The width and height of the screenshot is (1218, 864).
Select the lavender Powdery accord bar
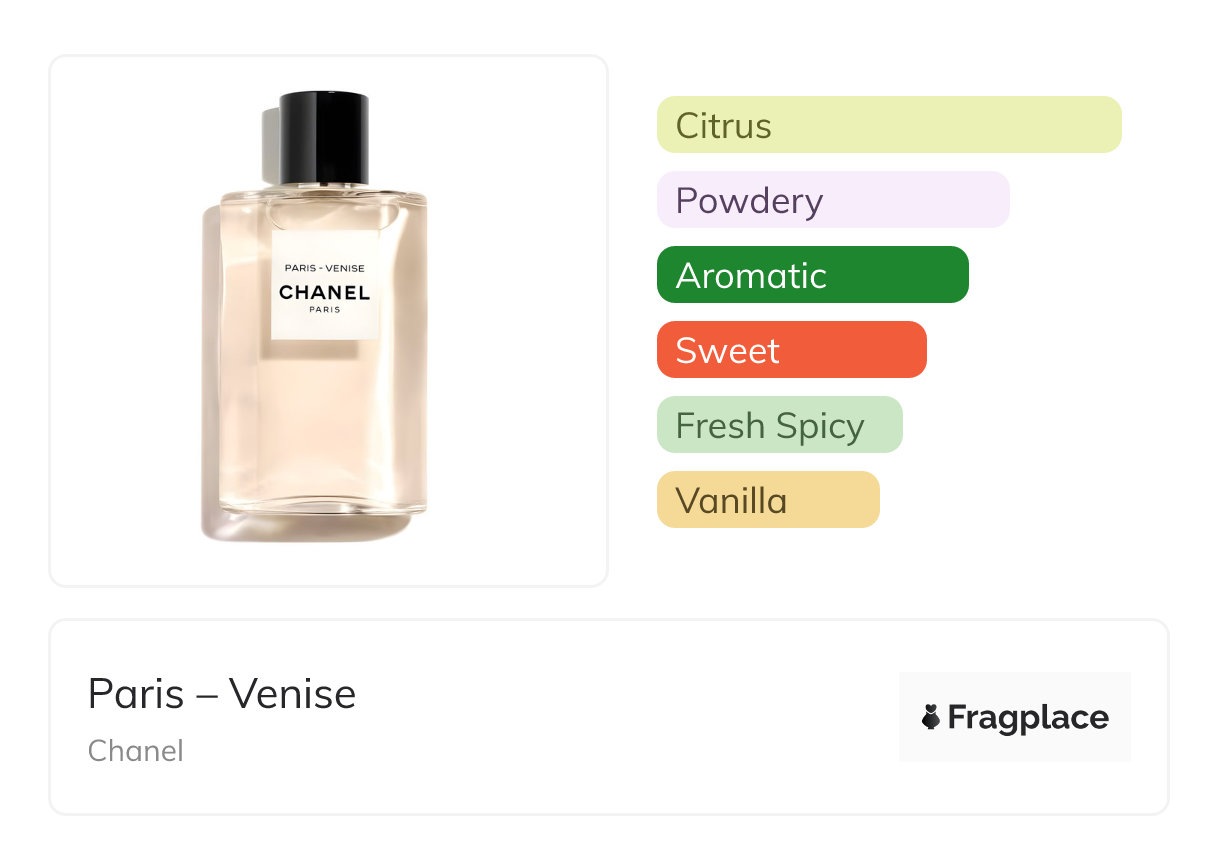tap(833, 200)
